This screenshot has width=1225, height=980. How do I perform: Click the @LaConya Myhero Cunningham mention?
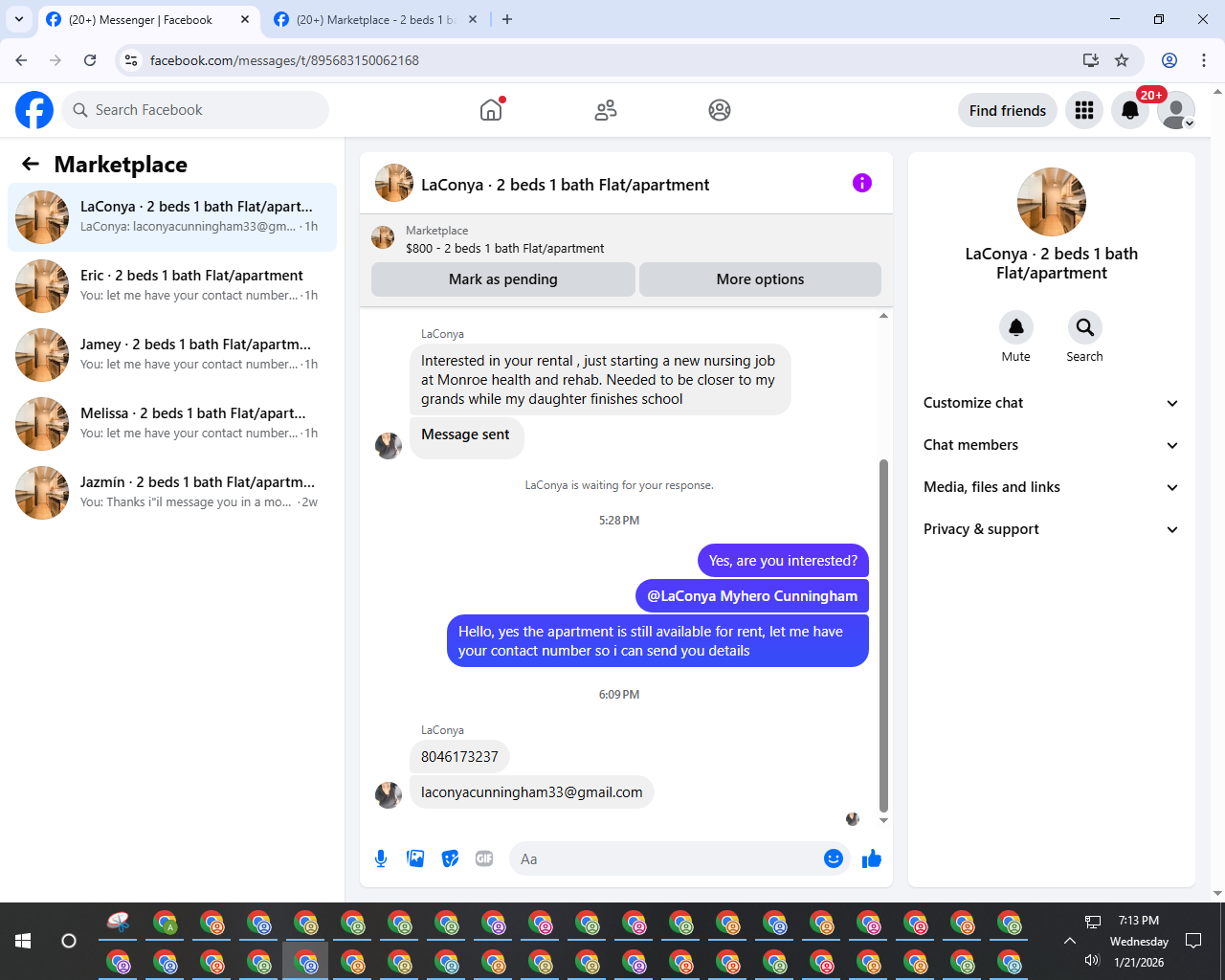pos(752,595)
